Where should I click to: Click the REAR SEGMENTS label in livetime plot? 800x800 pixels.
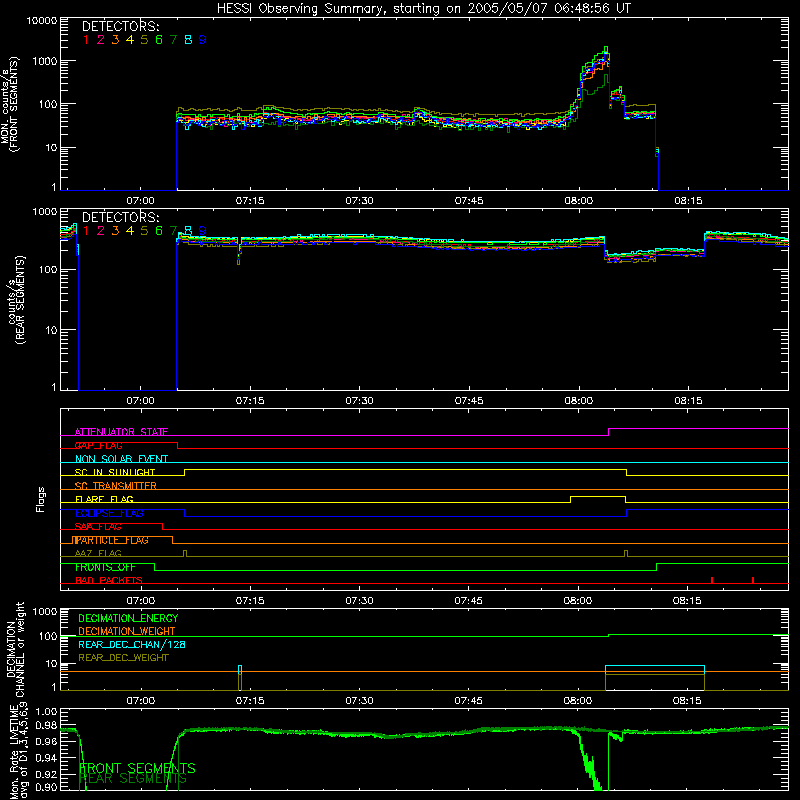[134, 779]
